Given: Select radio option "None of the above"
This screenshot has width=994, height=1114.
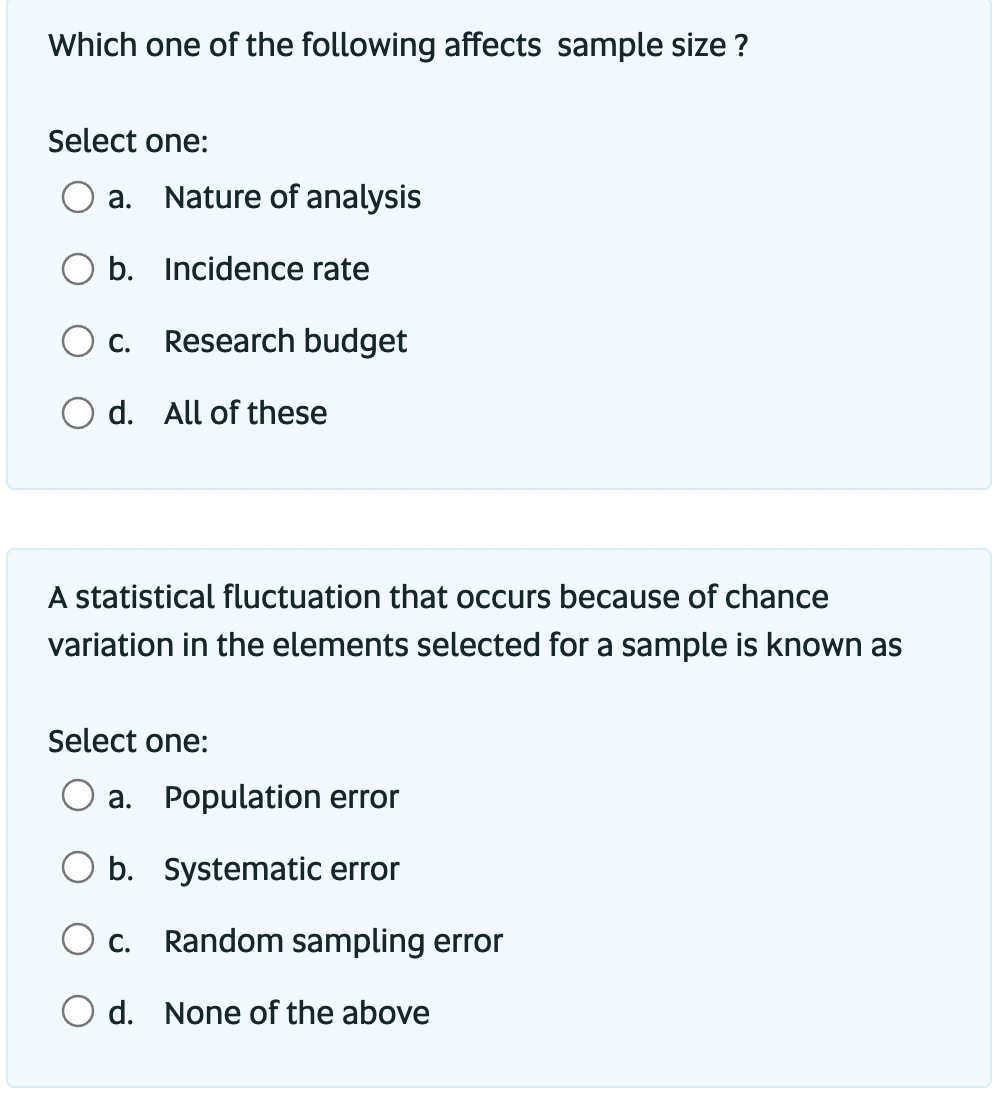Looking at the screenshot, I should [78, 1012].
